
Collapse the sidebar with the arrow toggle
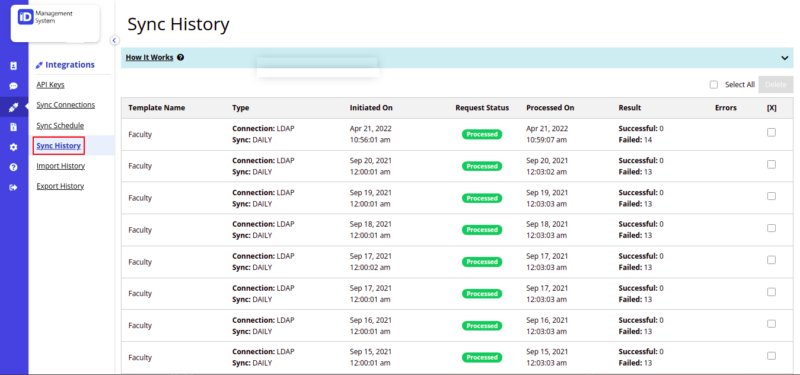tap(114, 40)
